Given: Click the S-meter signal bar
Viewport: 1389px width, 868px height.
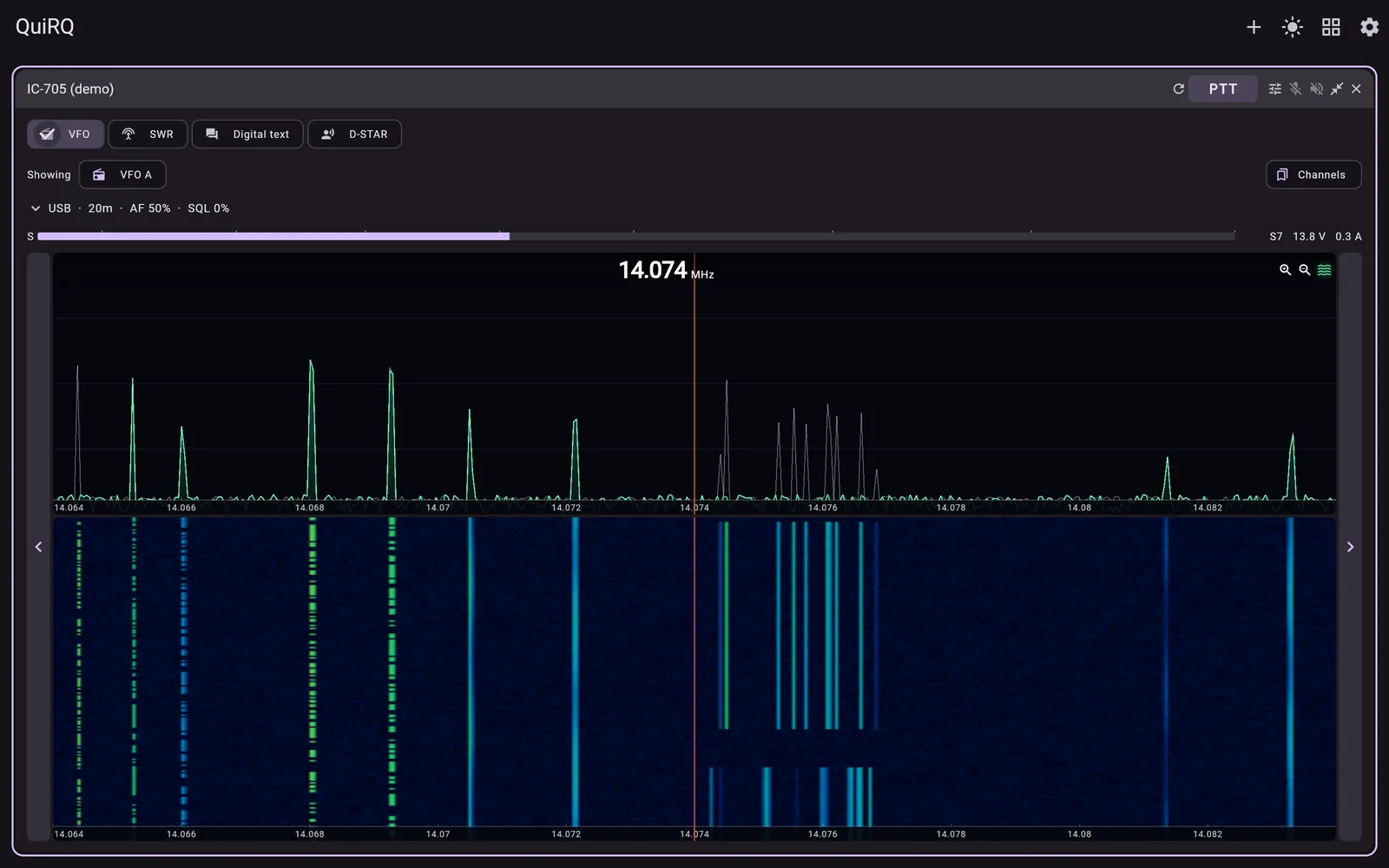Looking at the screenshot, I should 635,236.
